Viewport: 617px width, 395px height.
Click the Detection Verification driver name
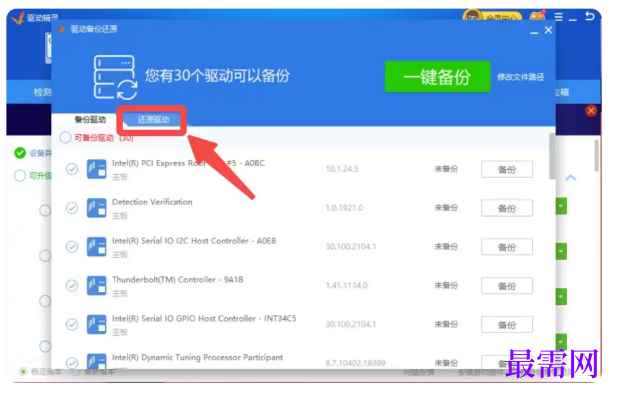point(152,202)
